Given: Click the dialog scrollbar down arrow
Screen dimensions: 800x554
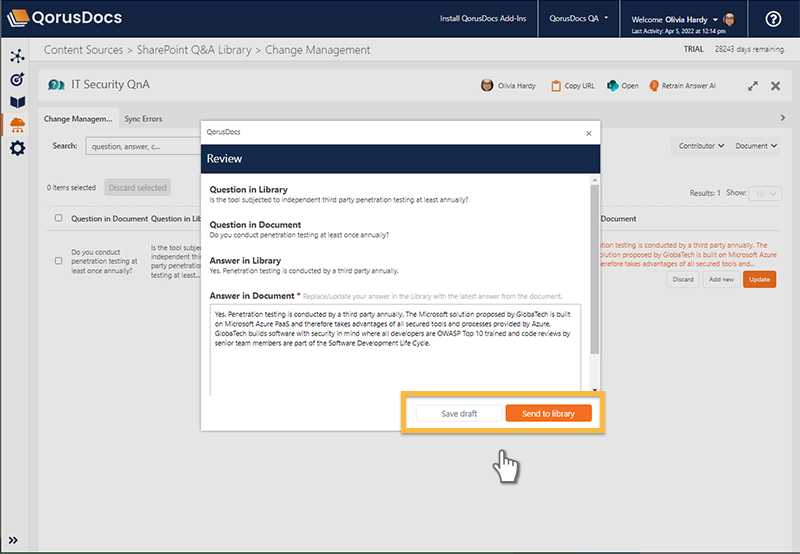Looking at the screenshot, I should 594,390.
